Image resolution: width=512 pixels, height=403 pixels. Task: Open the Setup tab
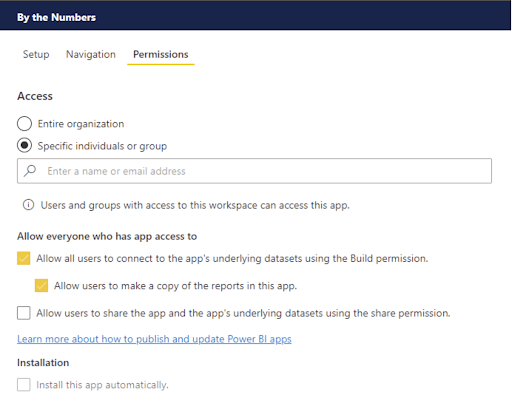click(x=36, y=54)
